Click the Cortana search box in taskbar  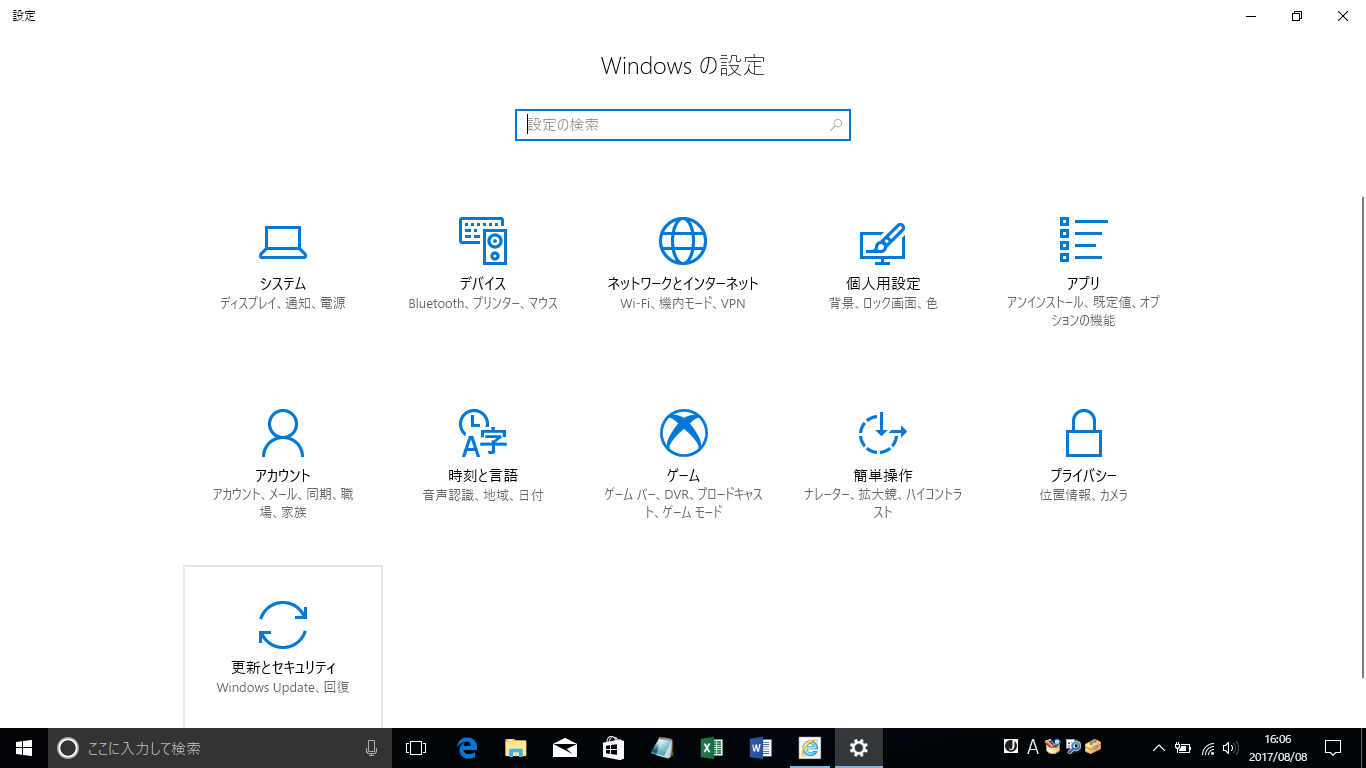[x=218, y=748]
